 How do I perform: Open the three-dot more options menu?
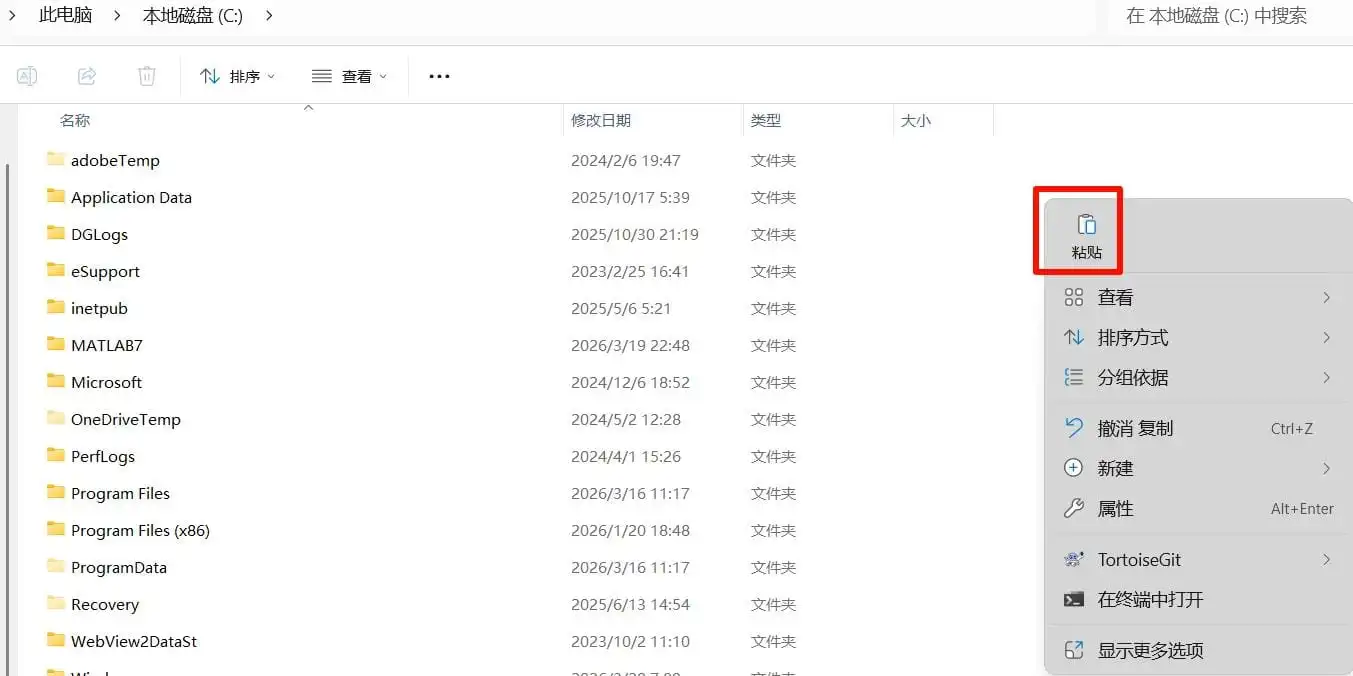coord(439,76)
